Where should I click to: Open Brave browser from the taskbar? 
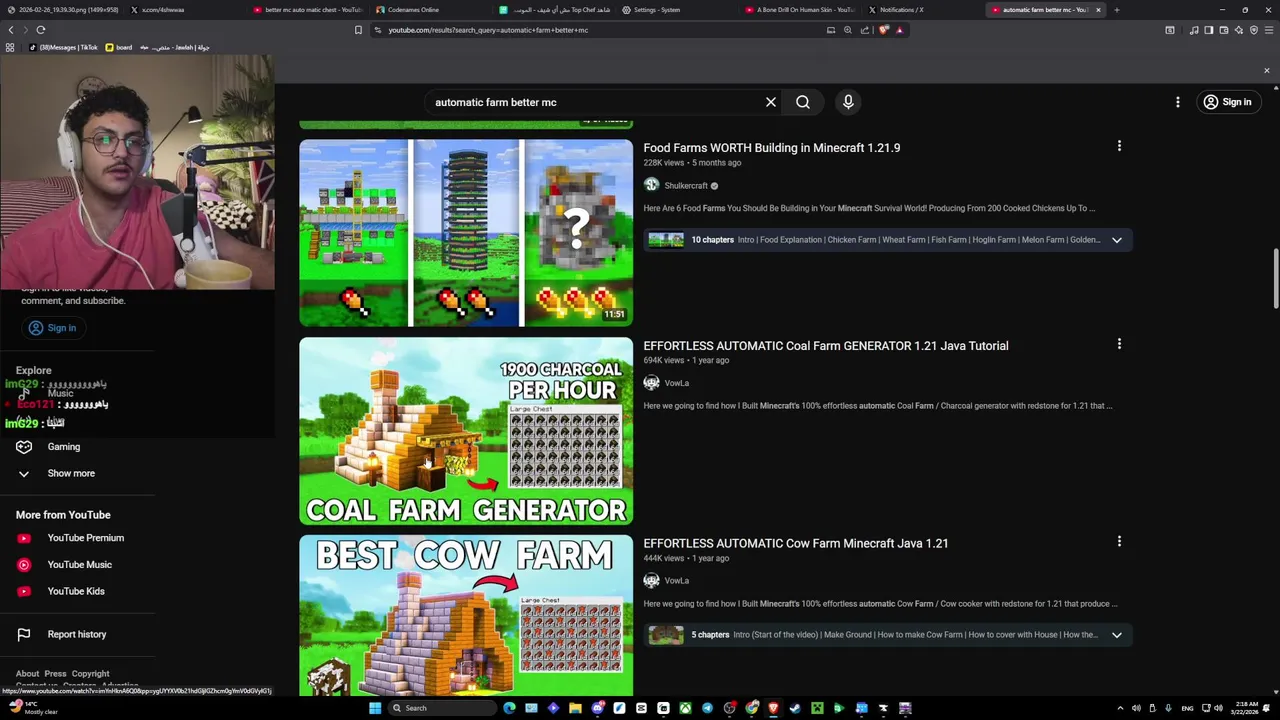[x=773, y=708]
